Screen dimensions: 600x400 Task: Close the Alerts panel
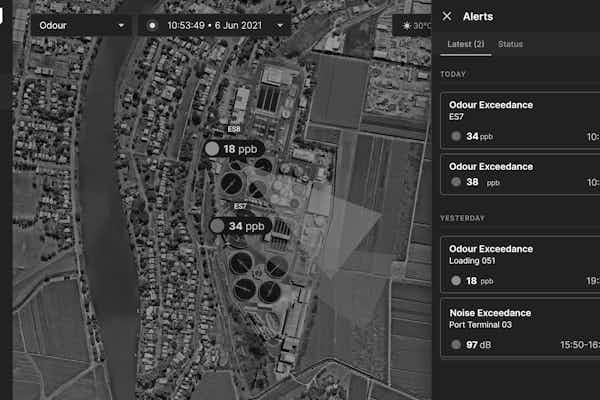(x=447, y=17)
